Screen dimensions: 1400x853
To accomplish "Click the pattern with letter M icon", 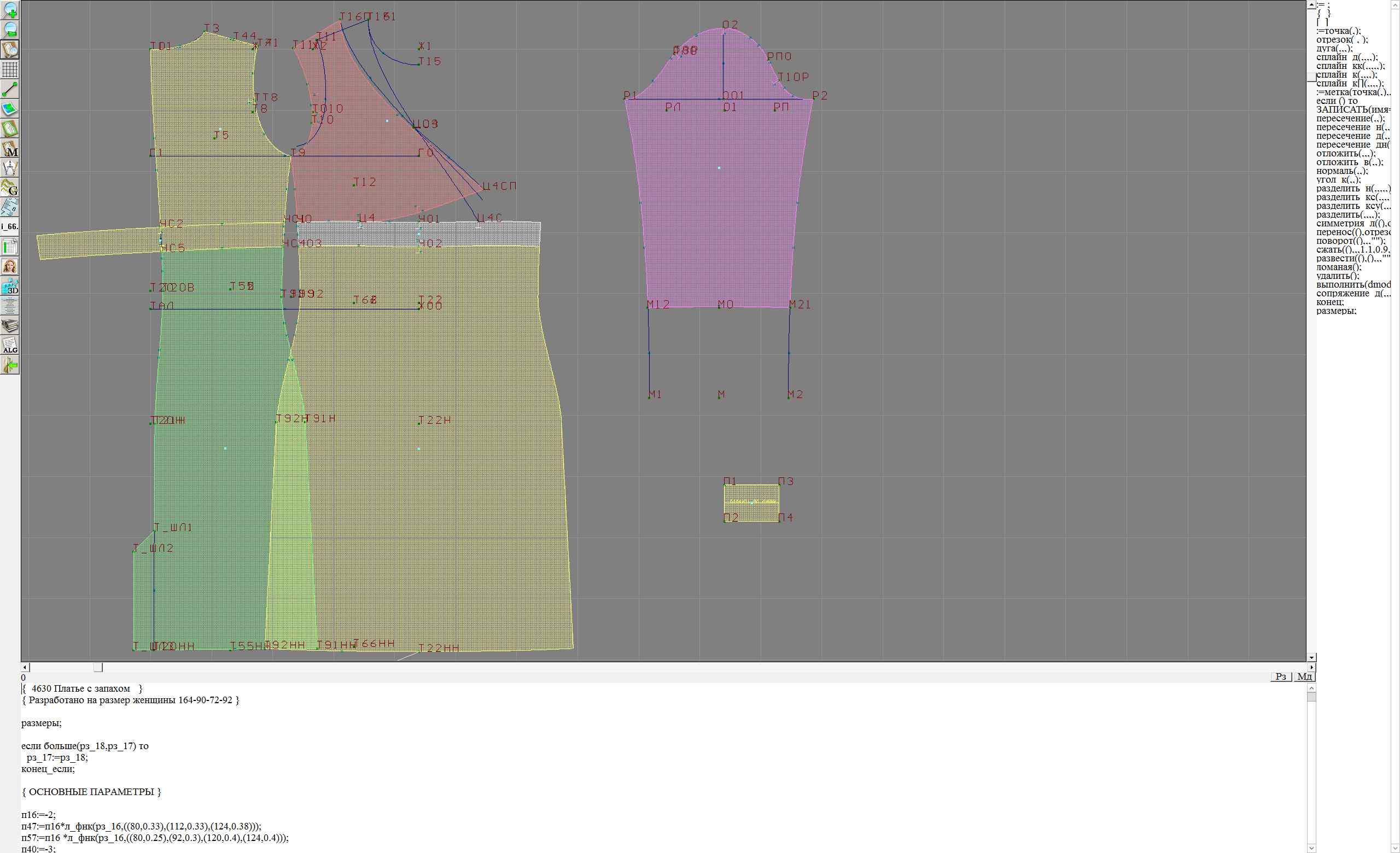I will (10, 148).
